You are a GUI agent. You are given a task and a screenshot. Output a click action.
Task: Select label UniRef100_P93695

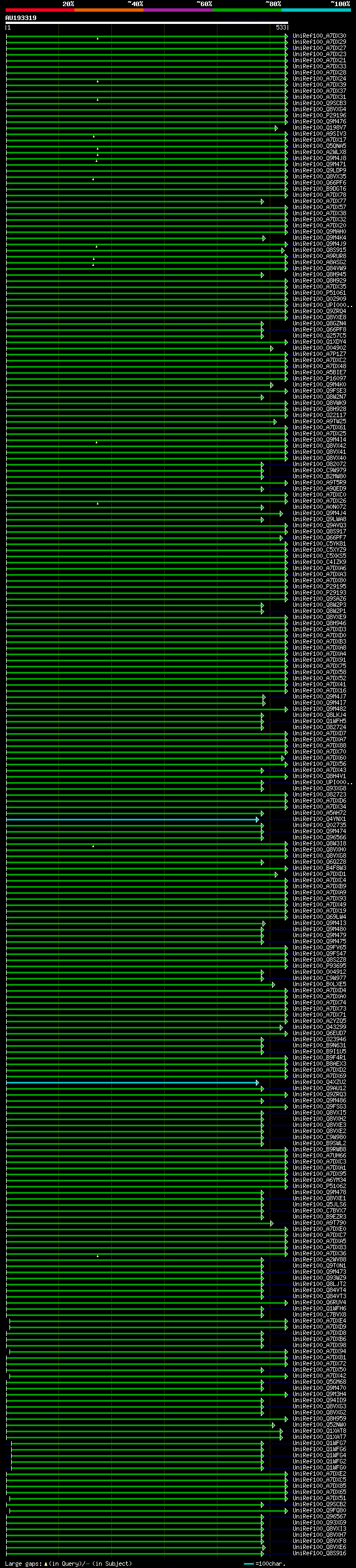click(319, 966)
